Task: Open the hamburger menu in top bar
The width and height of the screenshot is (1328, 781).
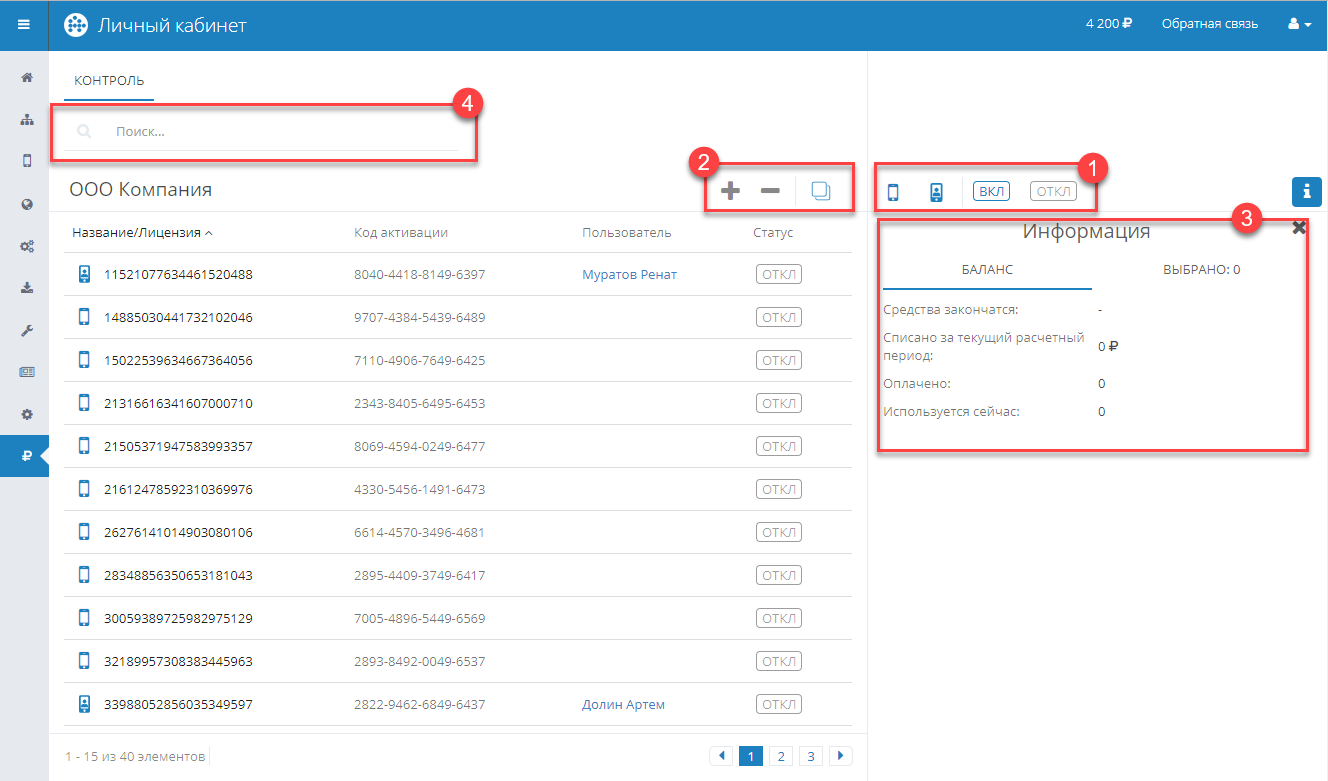Action: click(x=24, y=25)
